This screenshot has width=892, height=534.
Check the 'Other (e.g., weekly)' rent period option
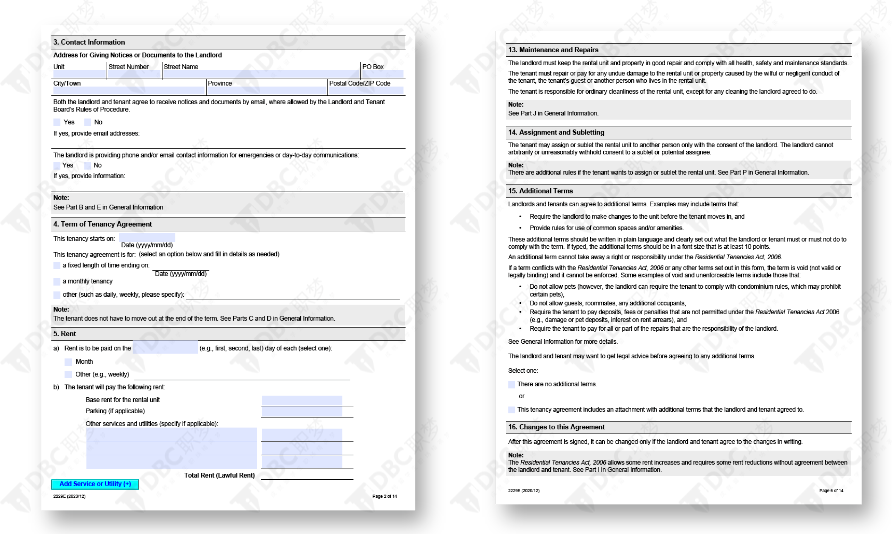[68, 374]
